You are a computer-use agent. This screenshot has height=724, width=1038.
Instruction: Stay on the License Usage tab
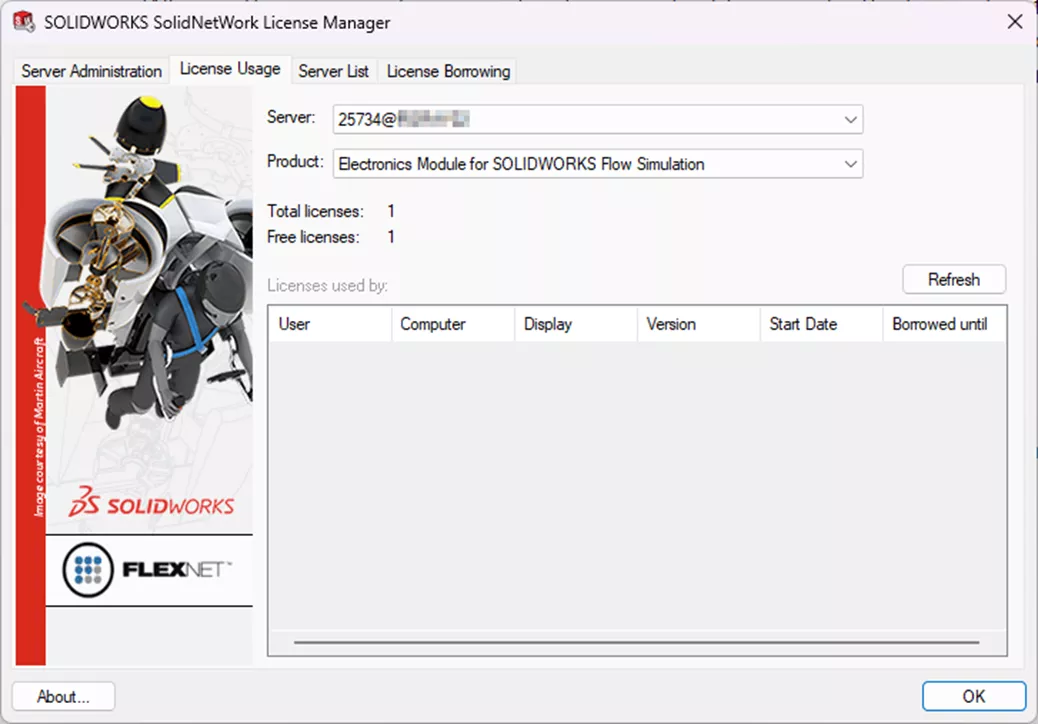pyautogui.click(x=229, y=69)
